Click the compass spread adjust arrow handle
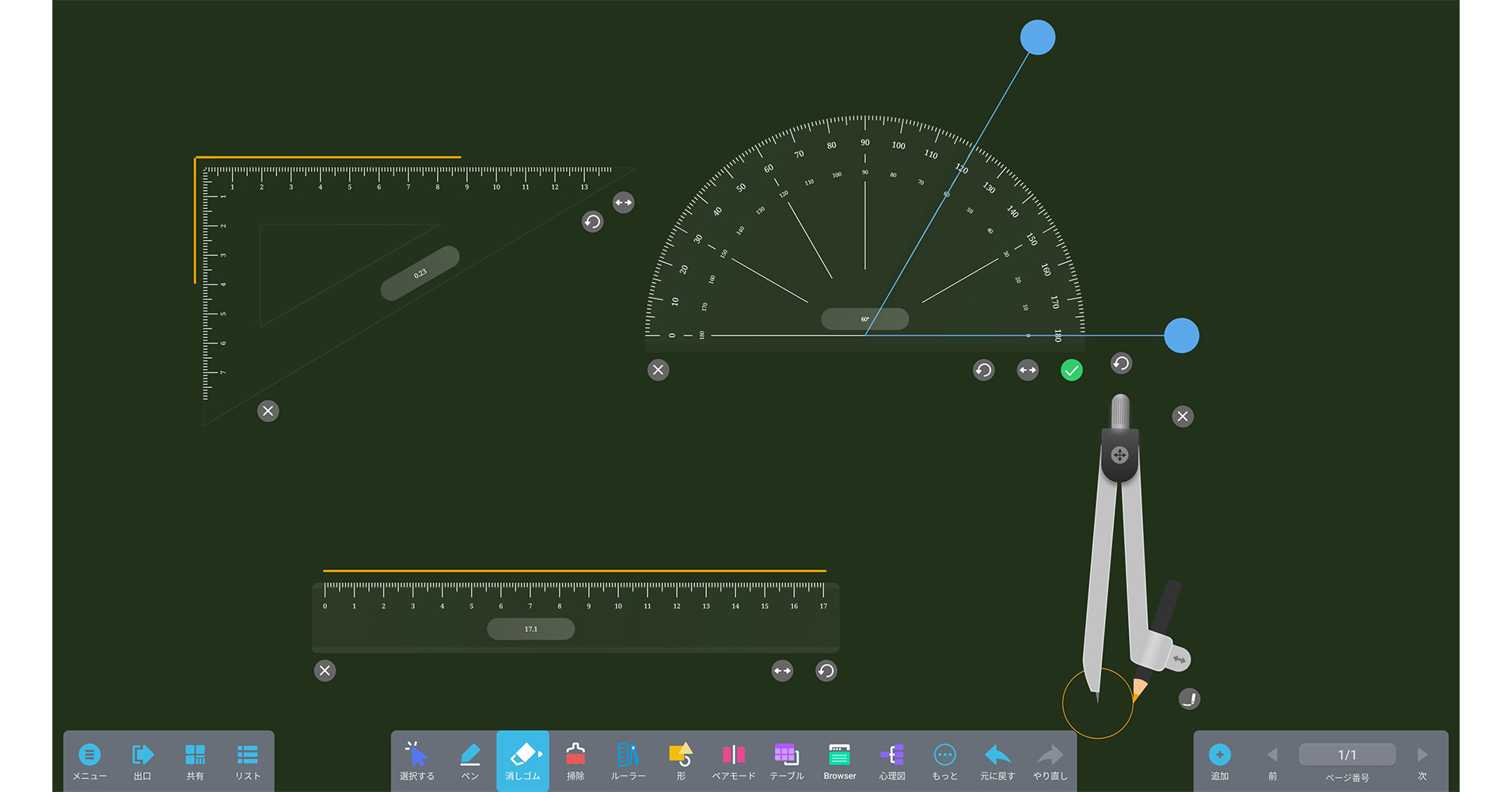The width and height of the screenshot is (1512, 792). click(1180, 659)
